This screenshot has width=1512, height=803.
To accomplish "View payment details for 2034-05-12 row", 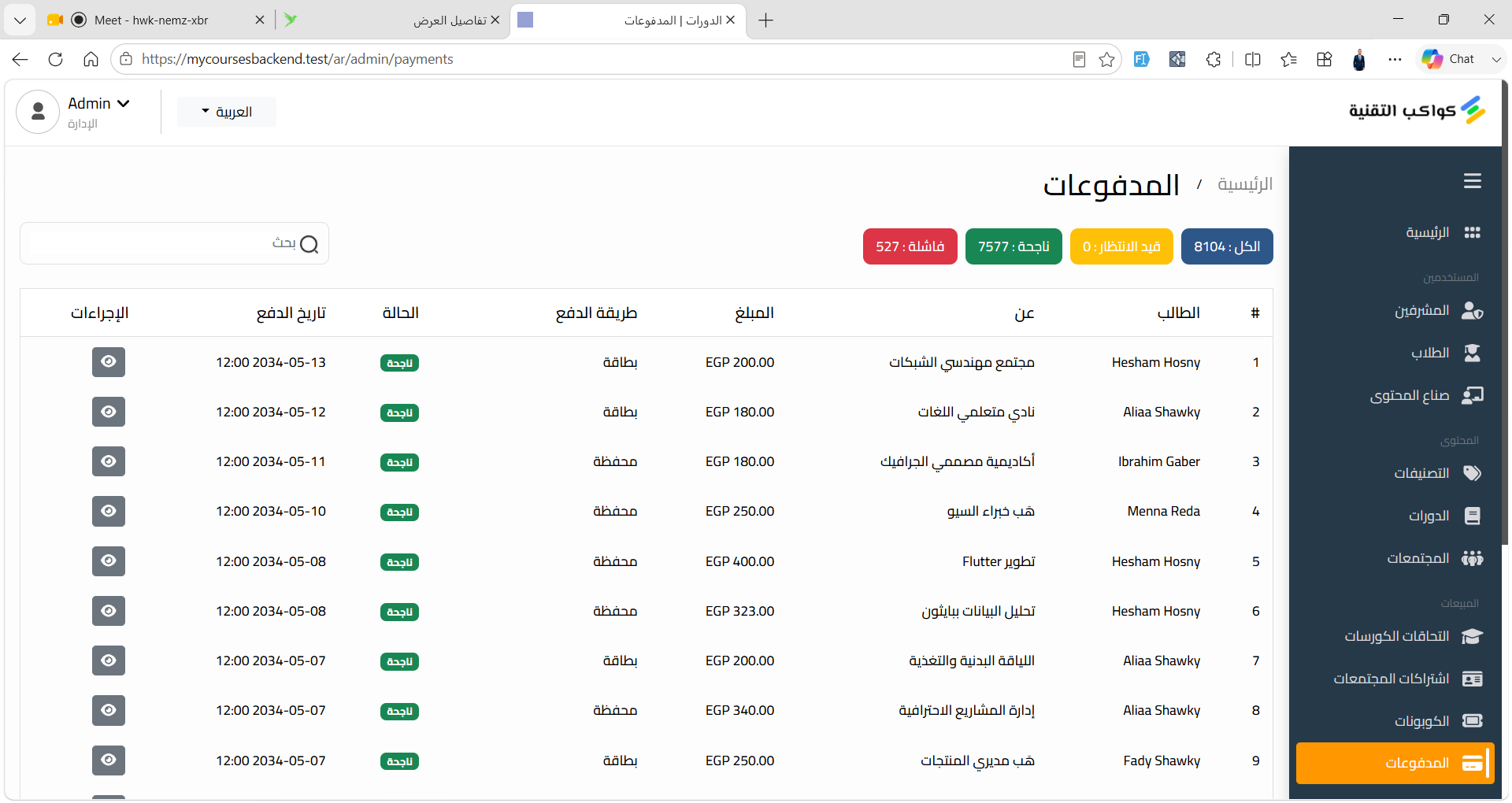I will (109, 412).
